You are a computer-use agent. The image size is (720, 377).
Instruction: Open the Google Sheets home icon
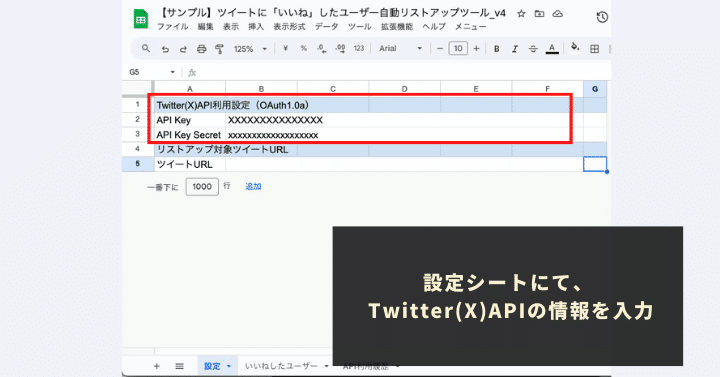(x=141, y=20)
